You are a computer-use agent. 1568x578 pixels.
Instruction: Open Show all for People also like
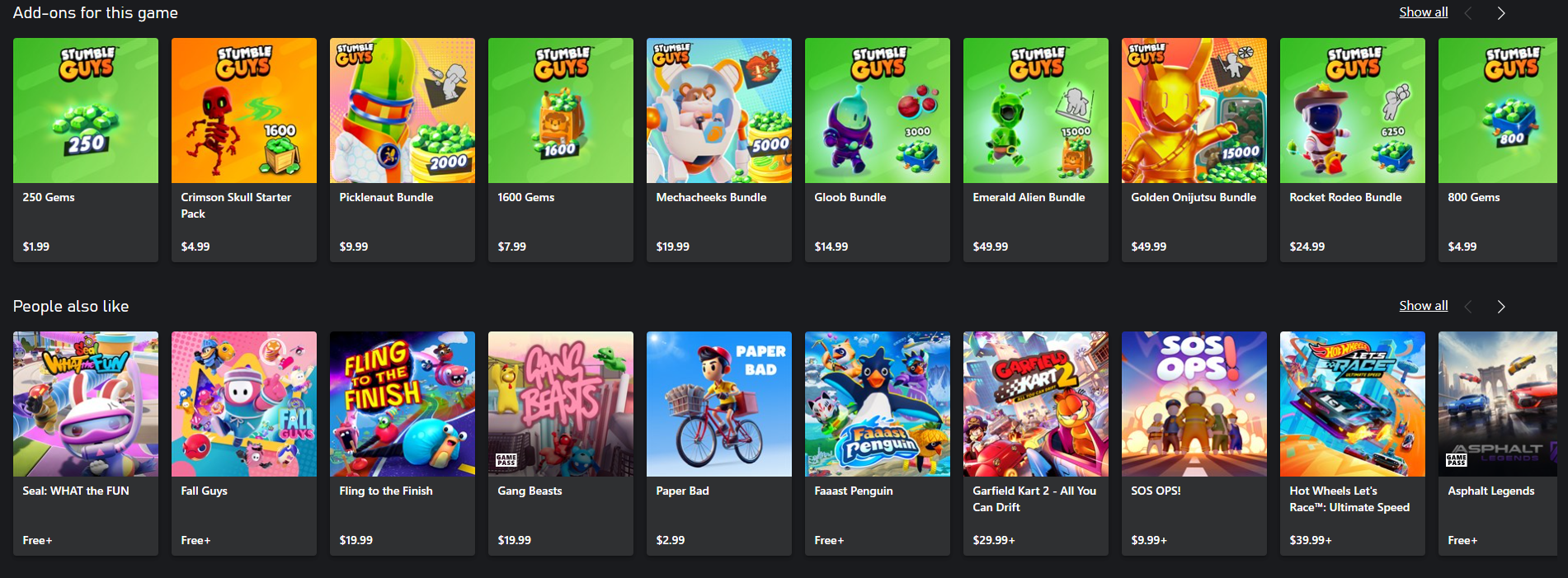1423,306
